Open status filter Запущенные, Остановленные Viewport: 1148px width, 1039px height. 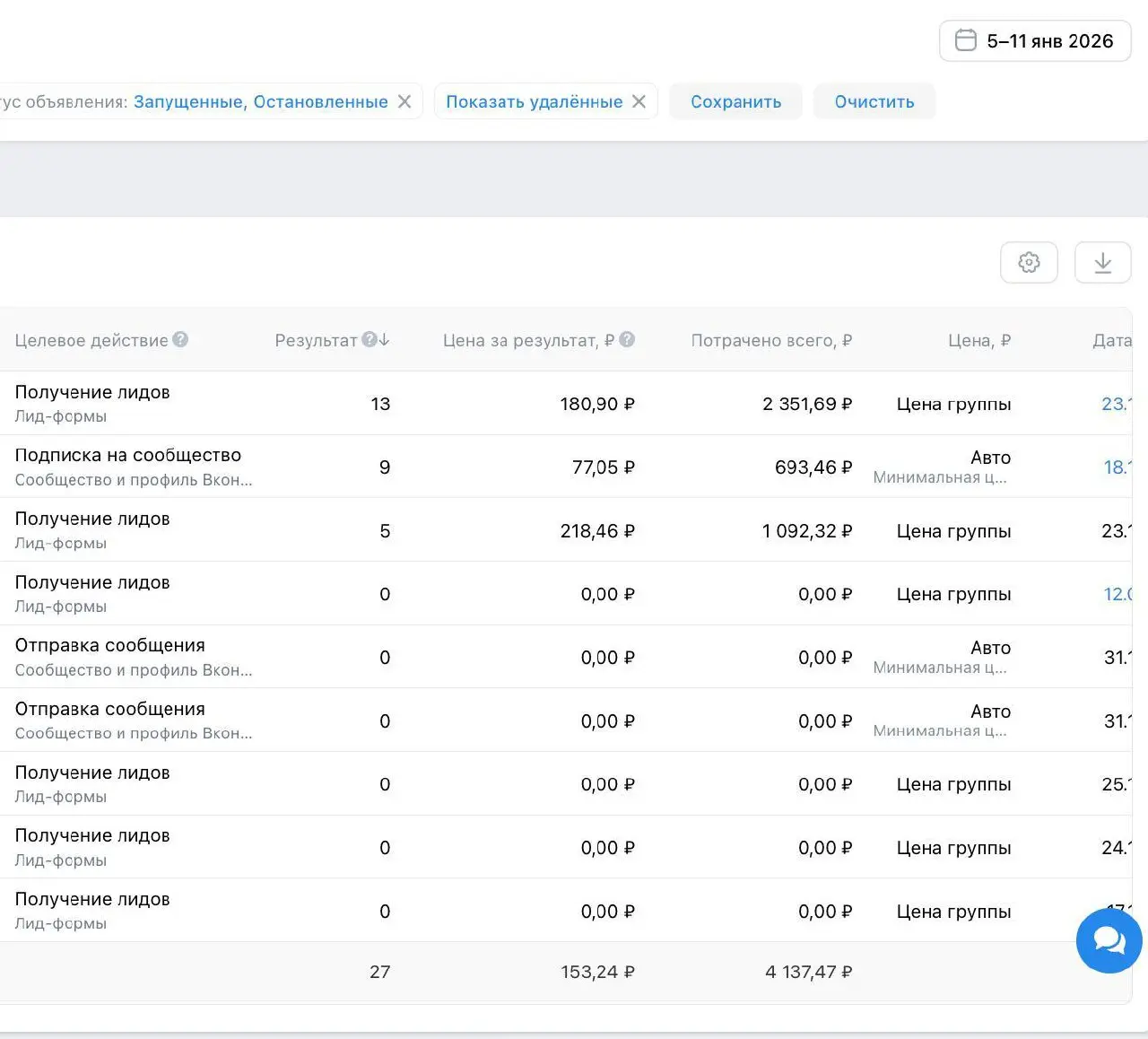[x=261, y=102]
